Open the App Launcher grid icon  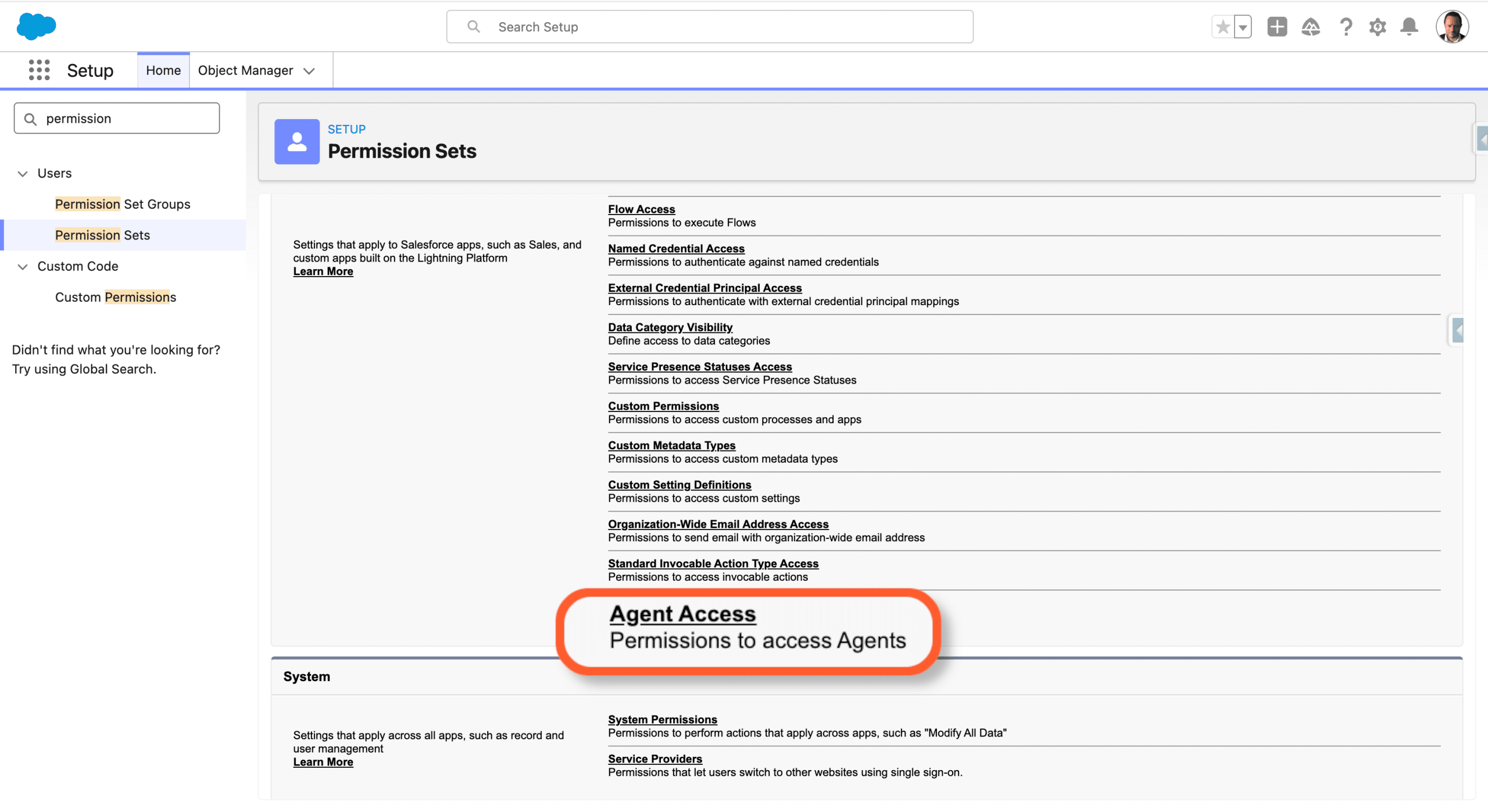(39, 70)
